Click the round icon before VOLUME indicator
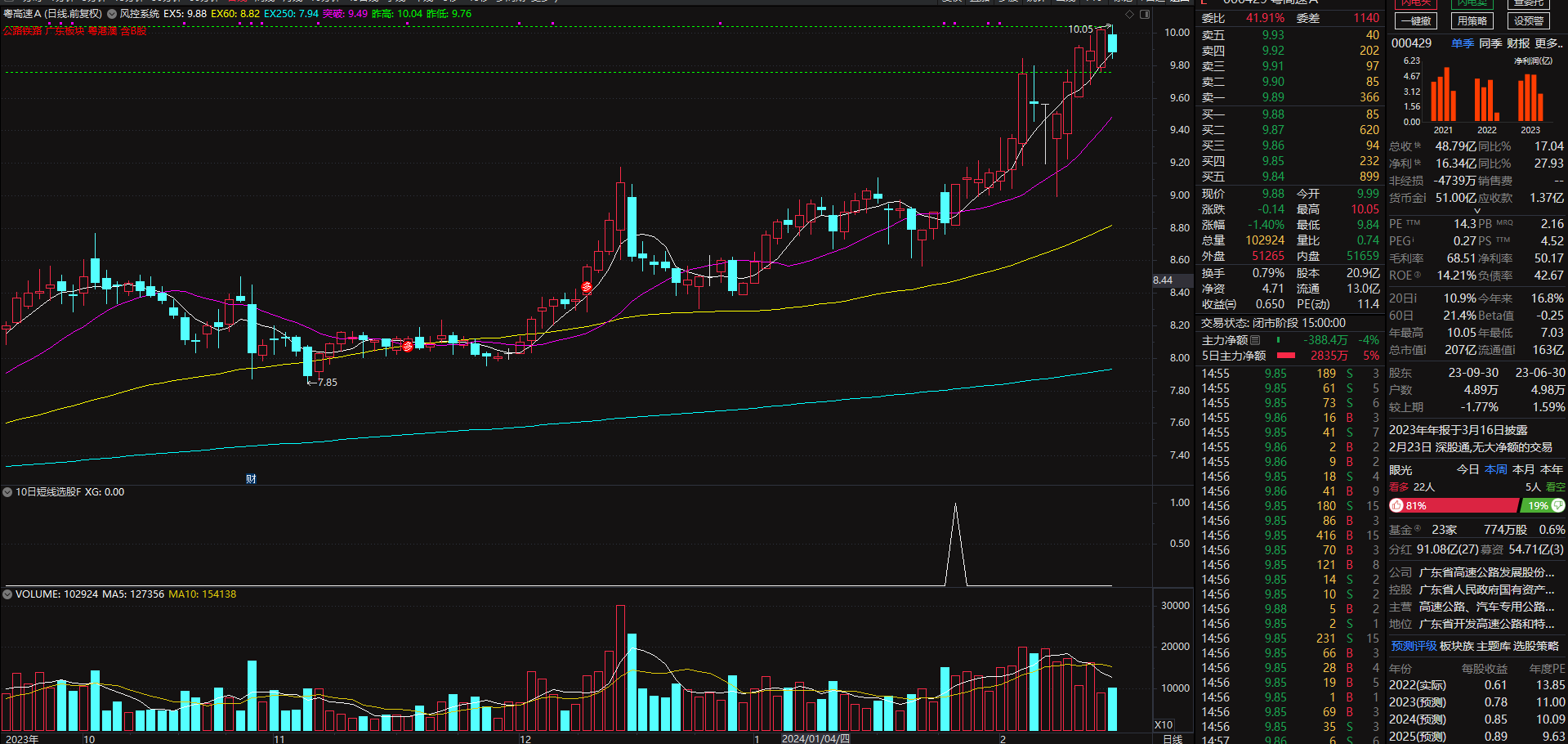Screen dimensions: 1568x744 coord(7,594)
